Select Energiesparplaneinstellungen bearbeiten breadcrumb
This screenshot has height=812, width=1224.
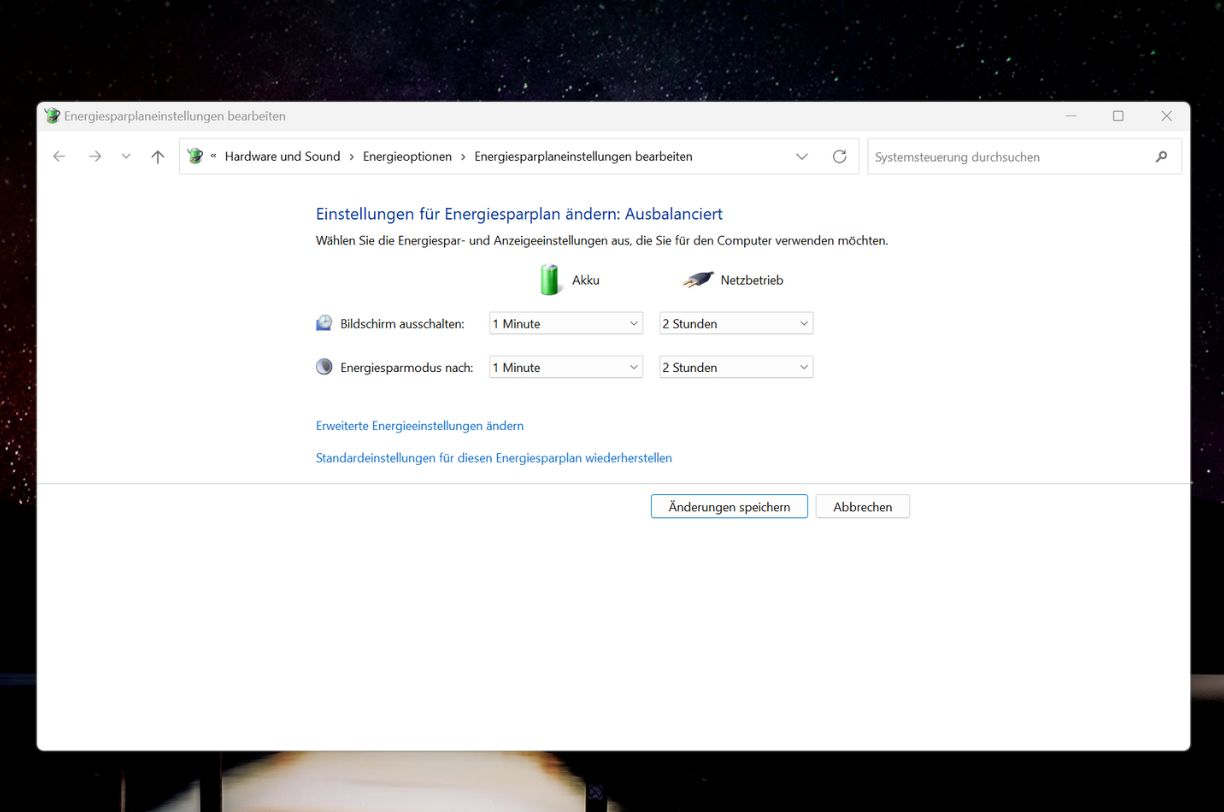pos(583,157)
